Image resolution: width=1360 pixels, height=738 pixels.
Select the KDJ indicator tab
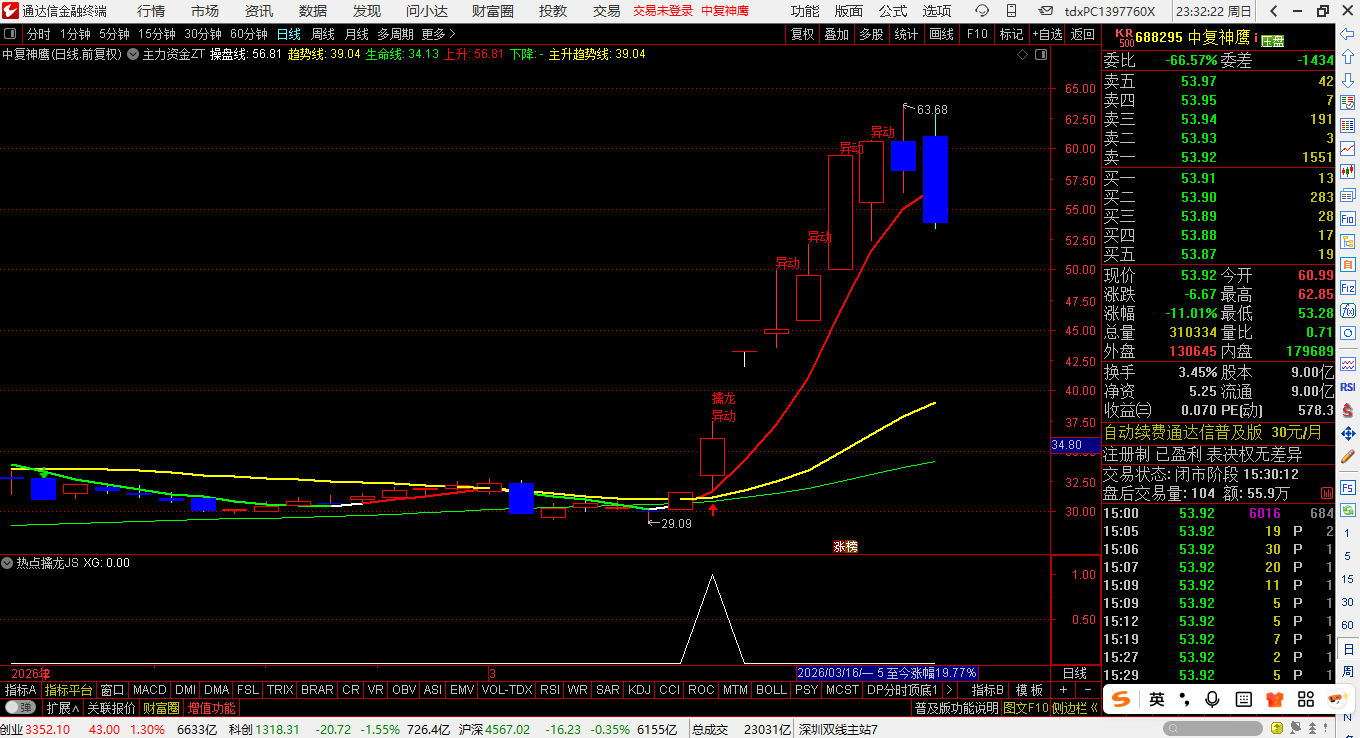tap(639, 690)
